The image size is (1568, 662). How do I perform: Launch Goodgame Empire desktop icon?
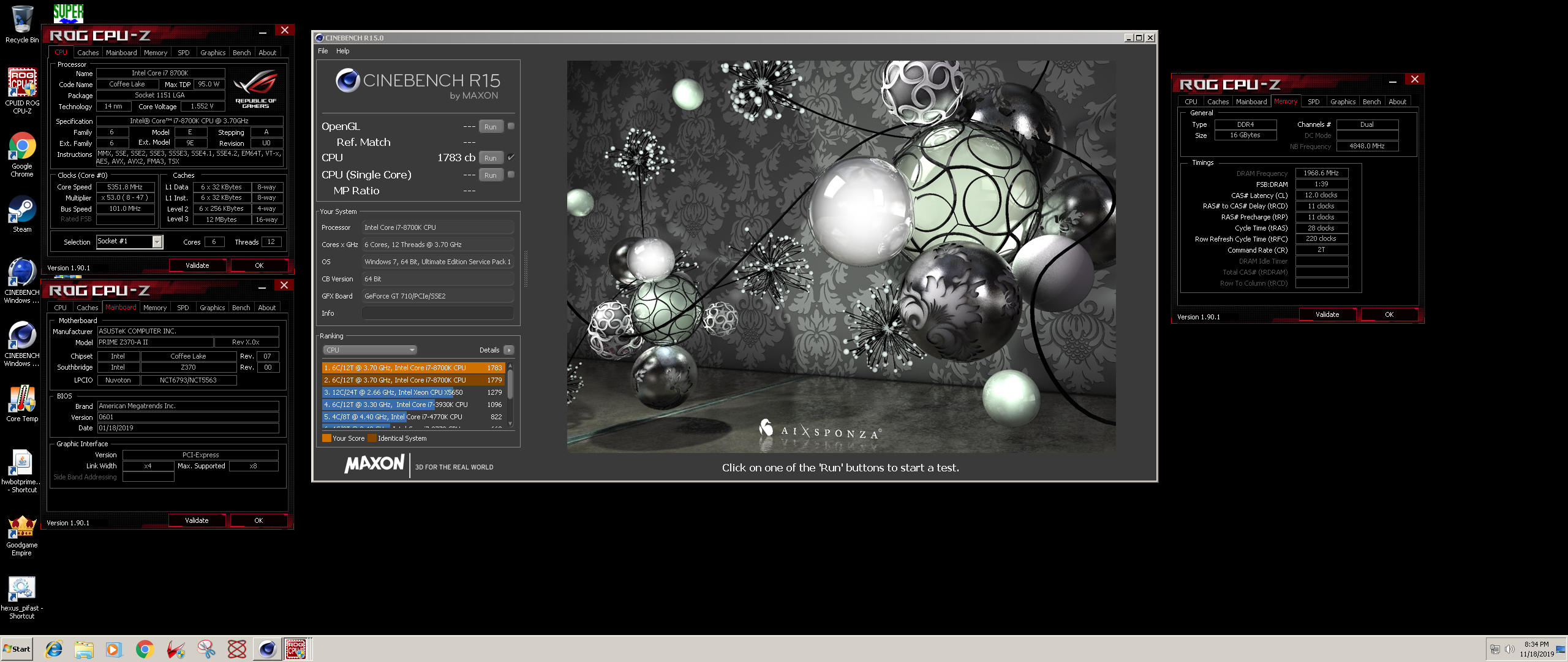[22, 535]
